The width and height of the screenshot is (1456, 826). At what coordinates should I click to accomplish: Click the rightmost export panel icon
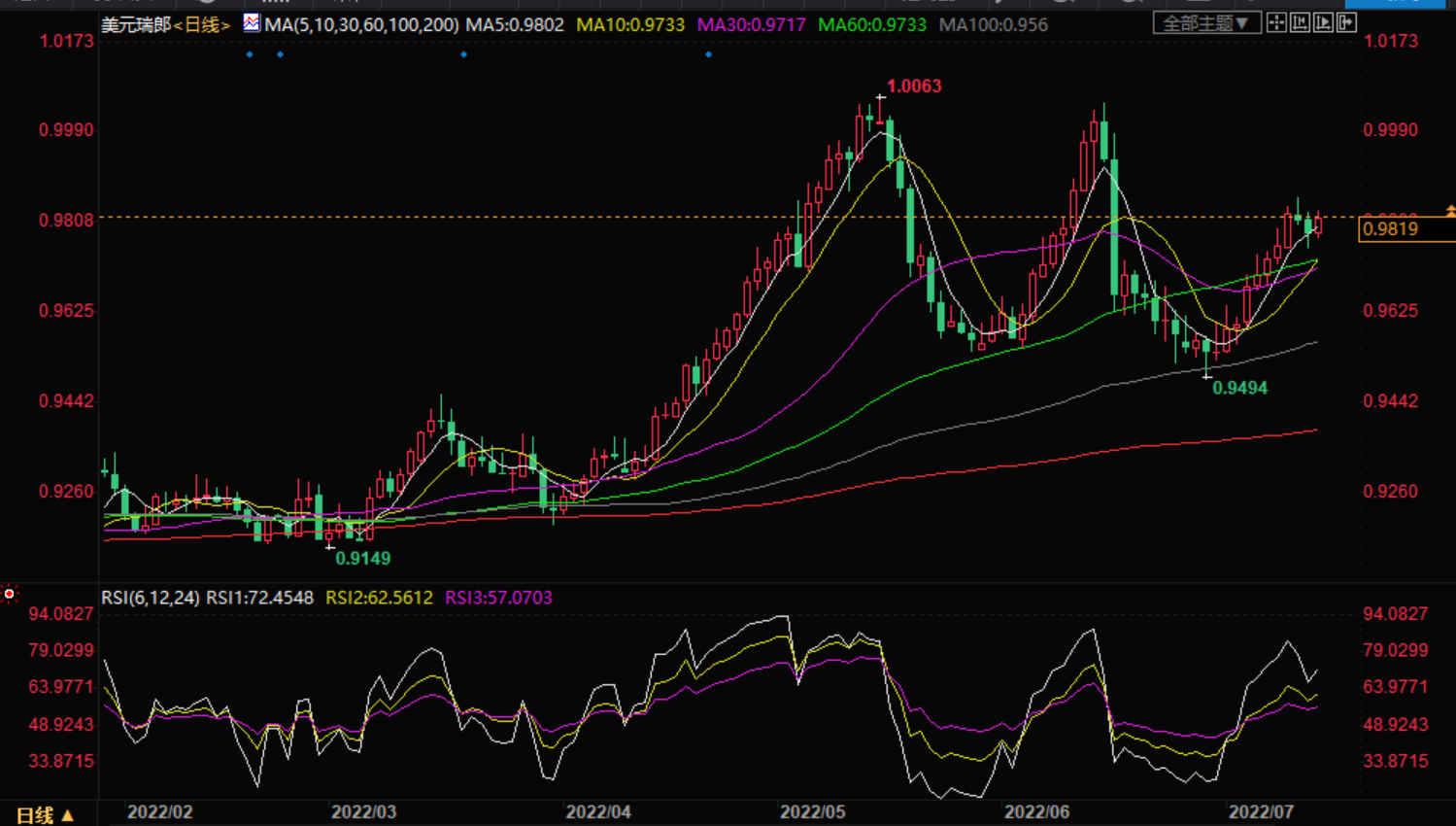[1346, 23]
